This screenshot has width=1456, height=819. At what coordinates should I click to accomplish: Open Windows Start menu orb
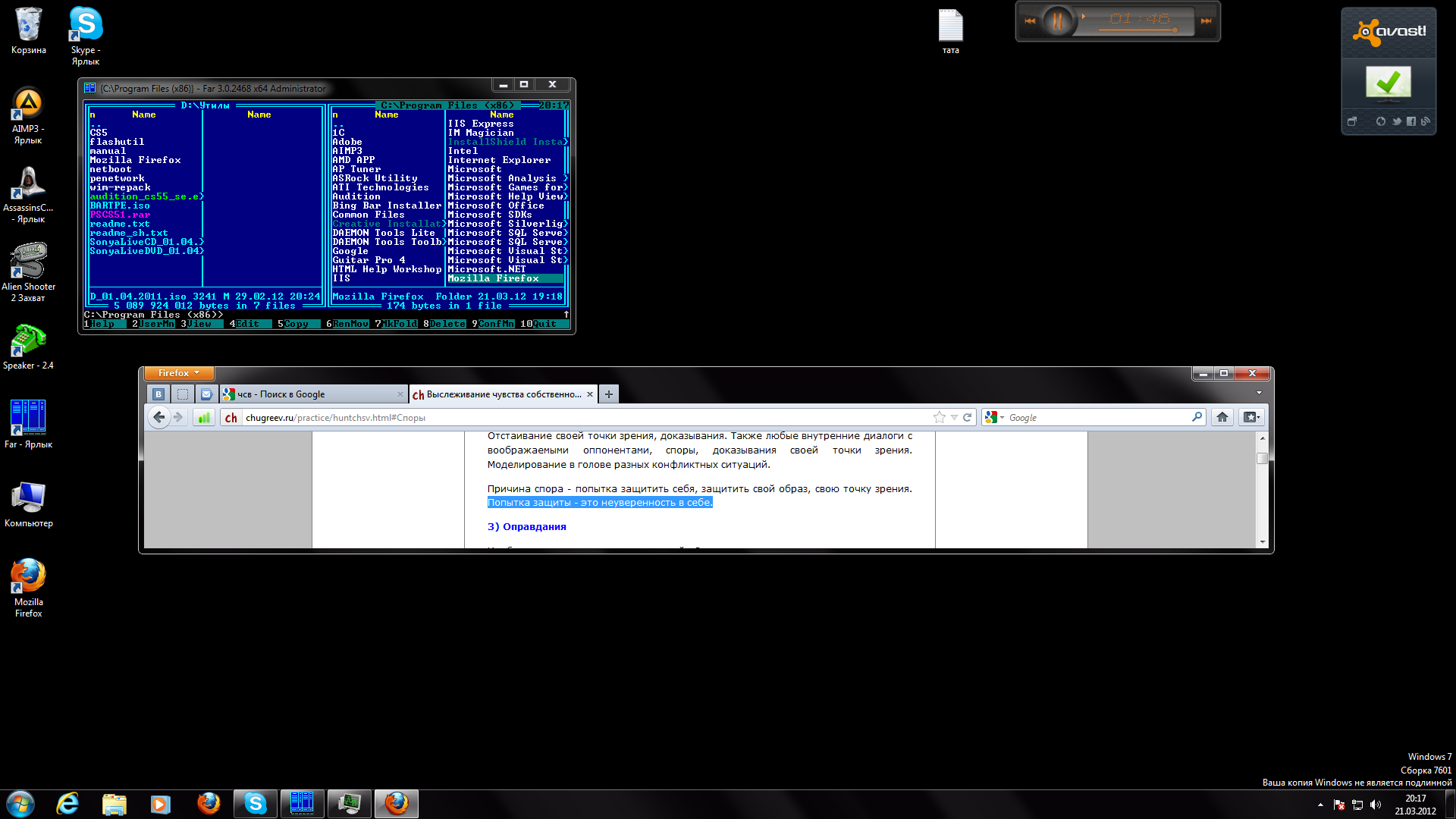pos(20,804)
